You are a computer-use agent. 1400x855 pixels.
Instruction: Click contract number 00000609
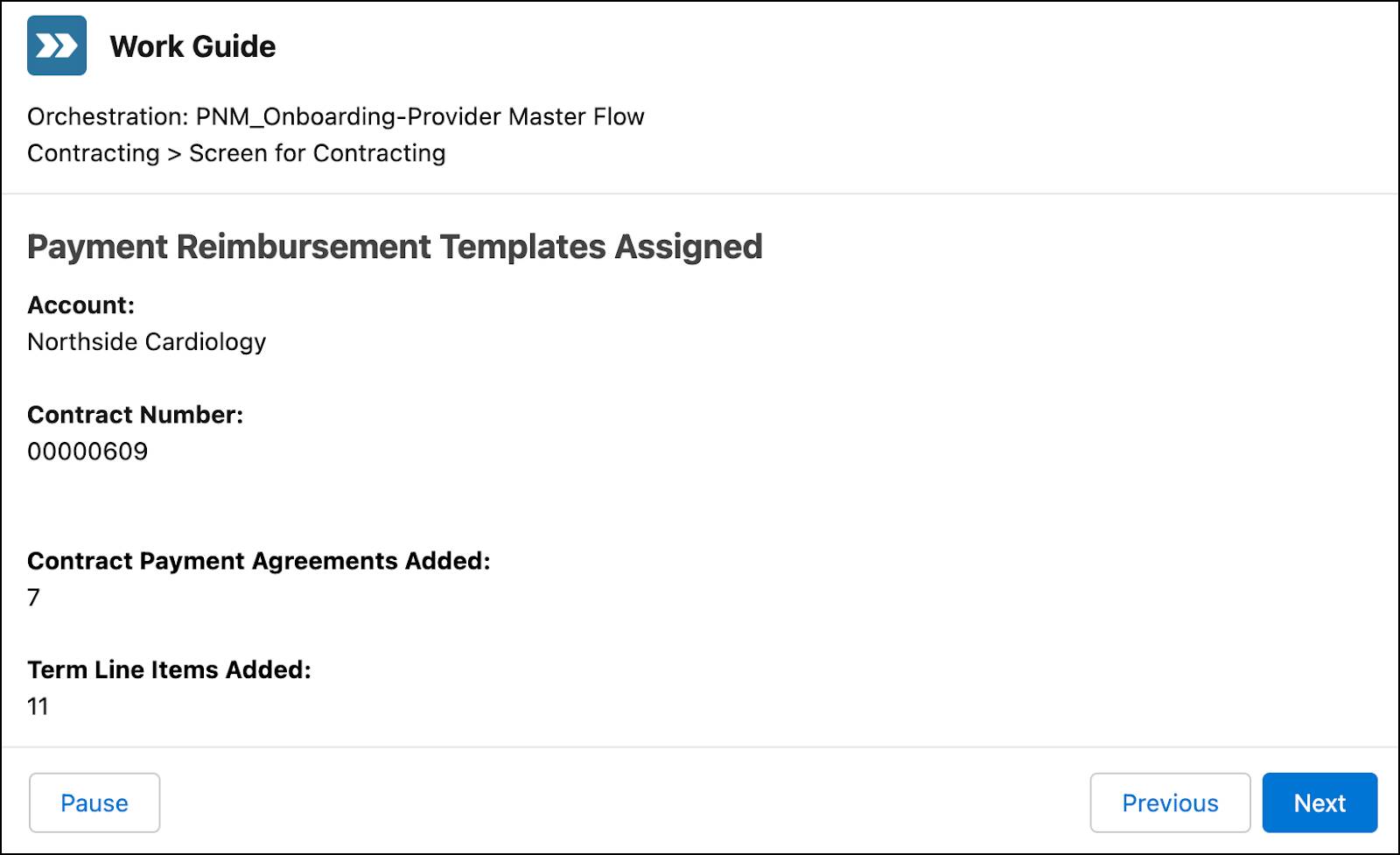(87, 452)
